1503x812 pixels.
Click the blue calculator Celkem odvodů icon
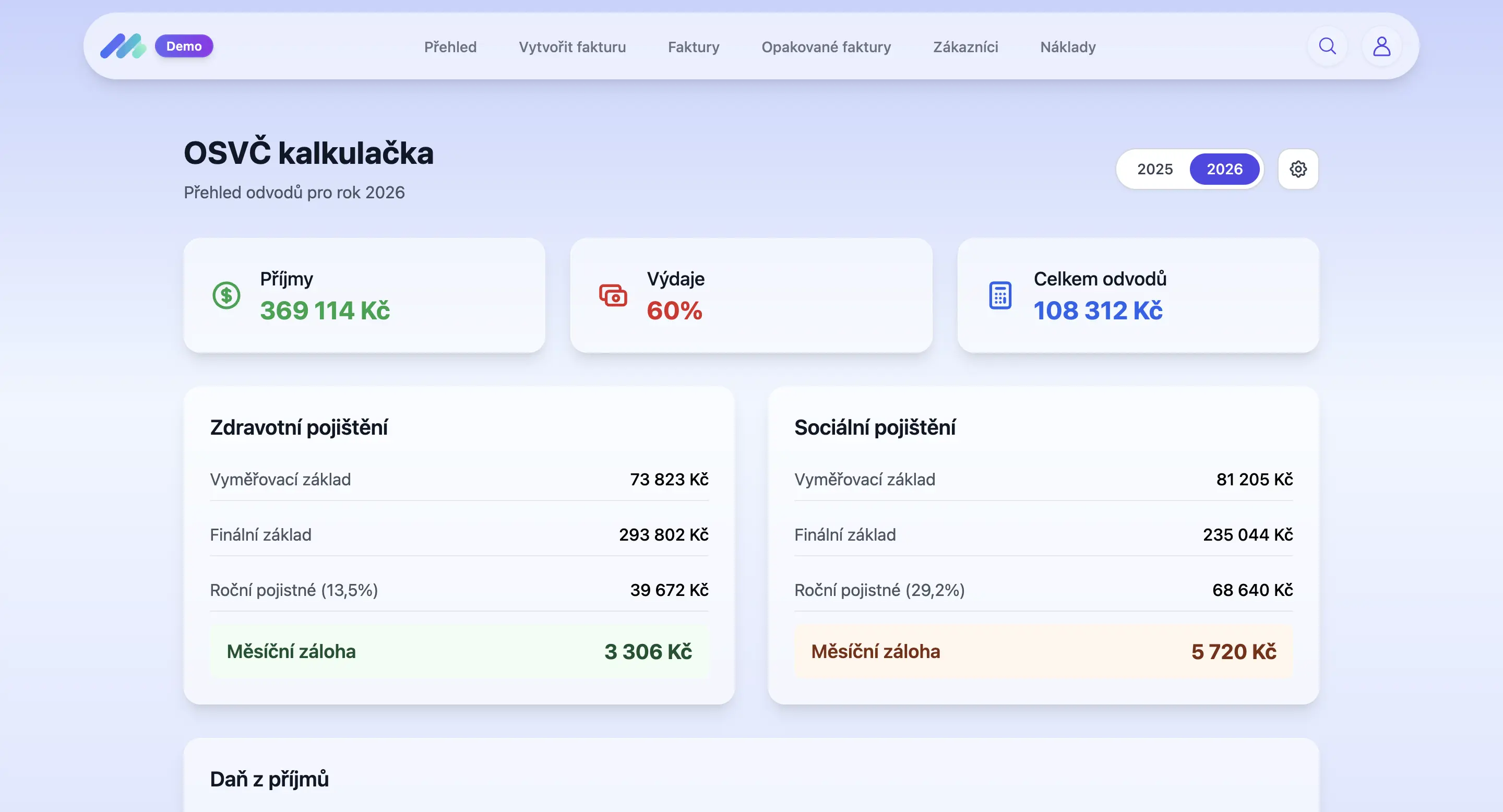(x=999, y=295)
